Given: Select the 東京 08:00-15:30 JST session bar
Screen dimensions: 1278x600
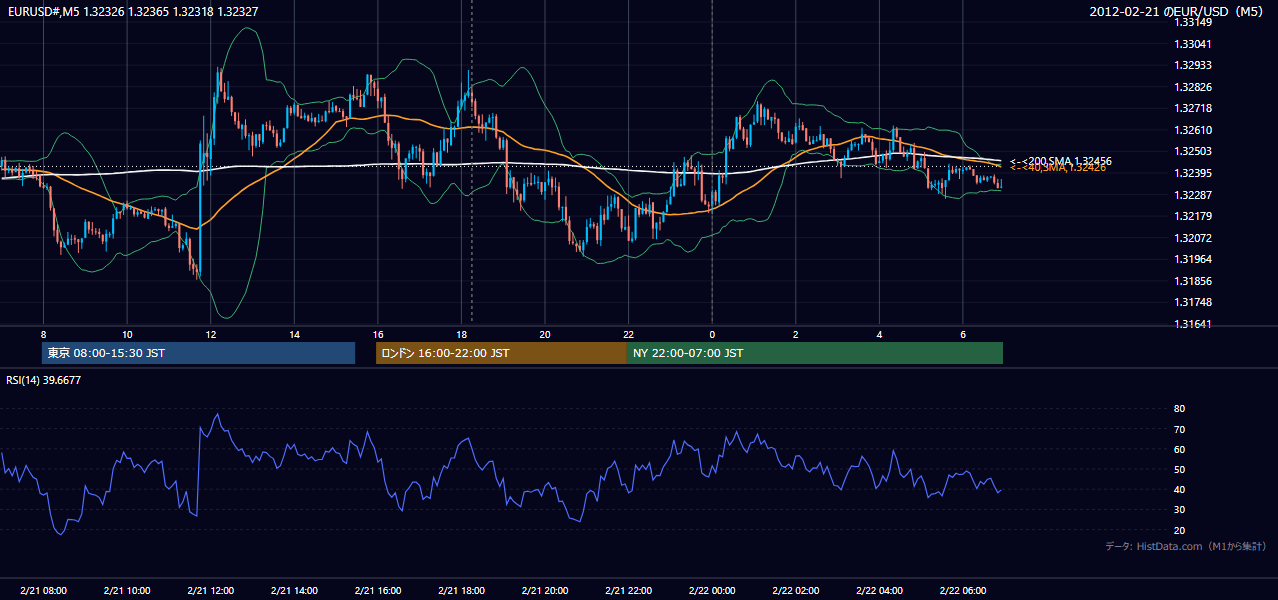Looking at the screenshot, I should tap(198, 353).
